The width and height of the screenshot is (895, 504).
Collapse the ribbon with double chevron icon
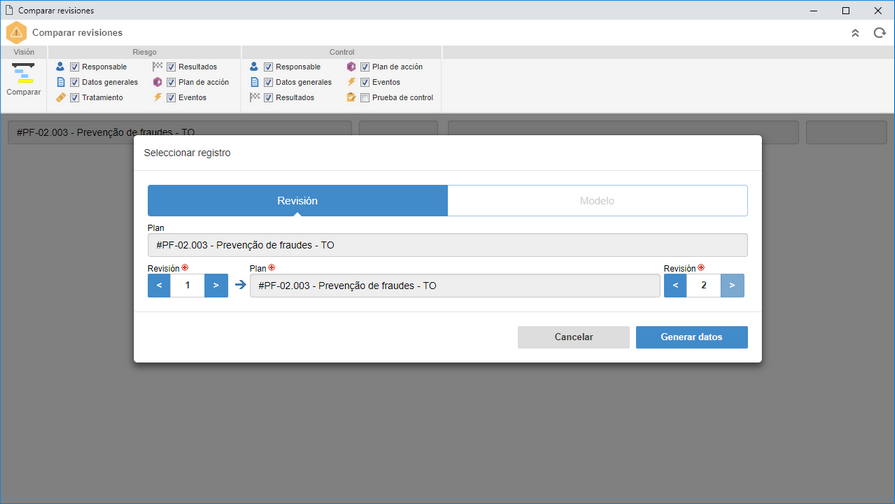click(x=855, y=33)
